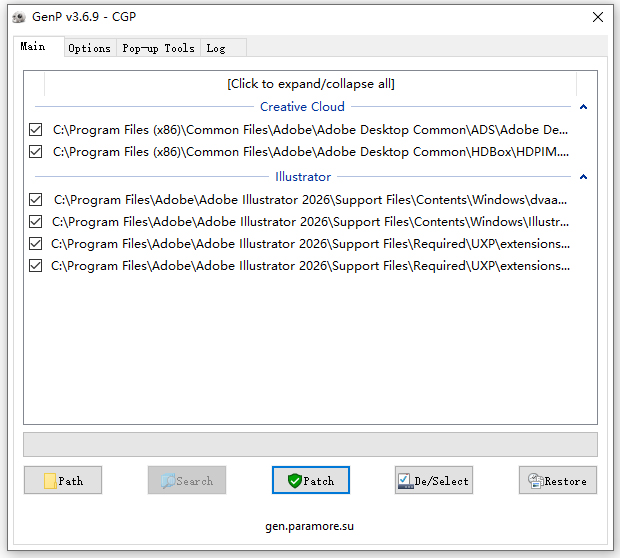Close the GenP window
Screen dimensions: 620x558
click(x=598, y=17)
